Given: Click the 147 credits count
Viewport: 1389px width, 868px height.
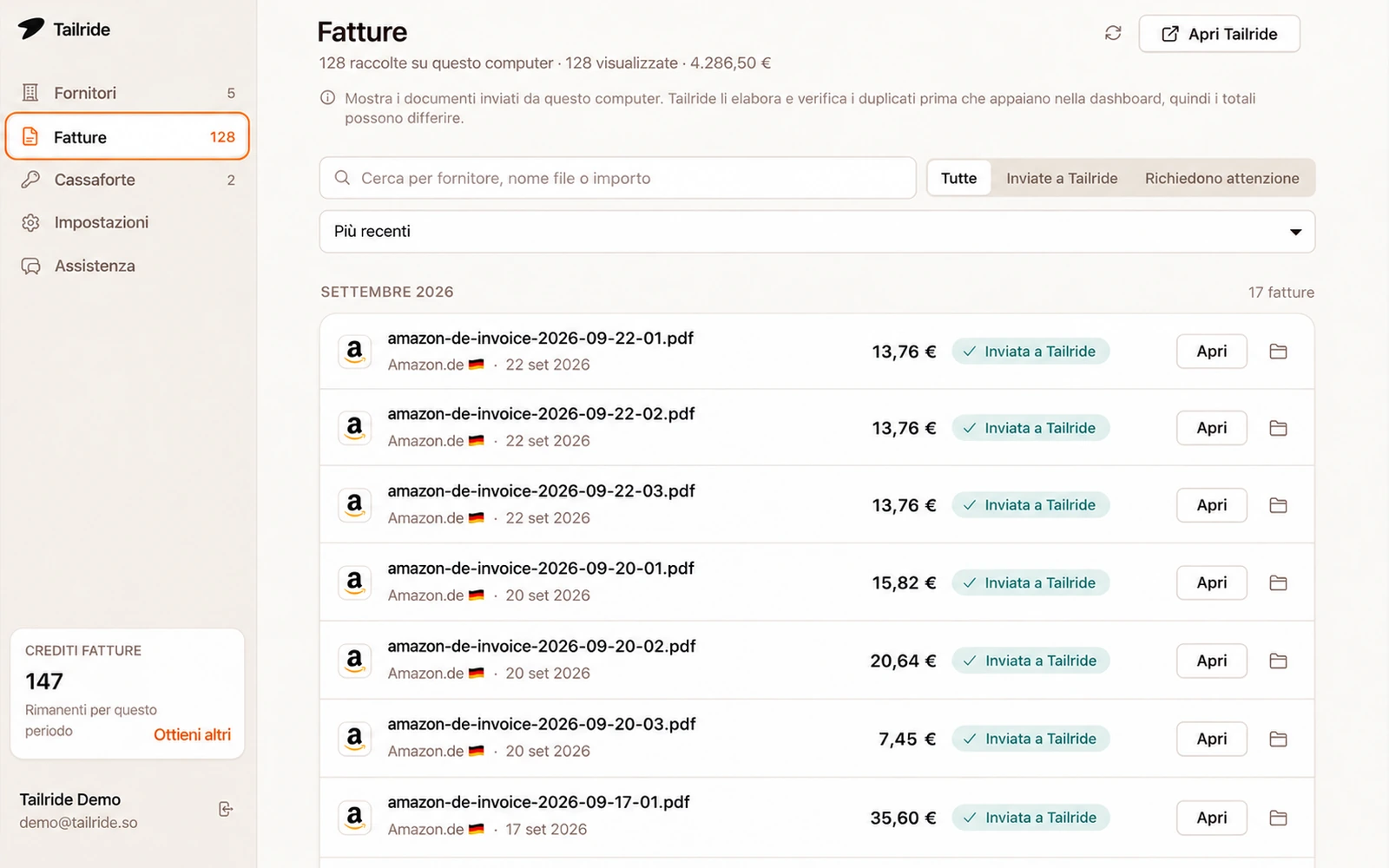Looking at the screenshot, I should point(44,681).
